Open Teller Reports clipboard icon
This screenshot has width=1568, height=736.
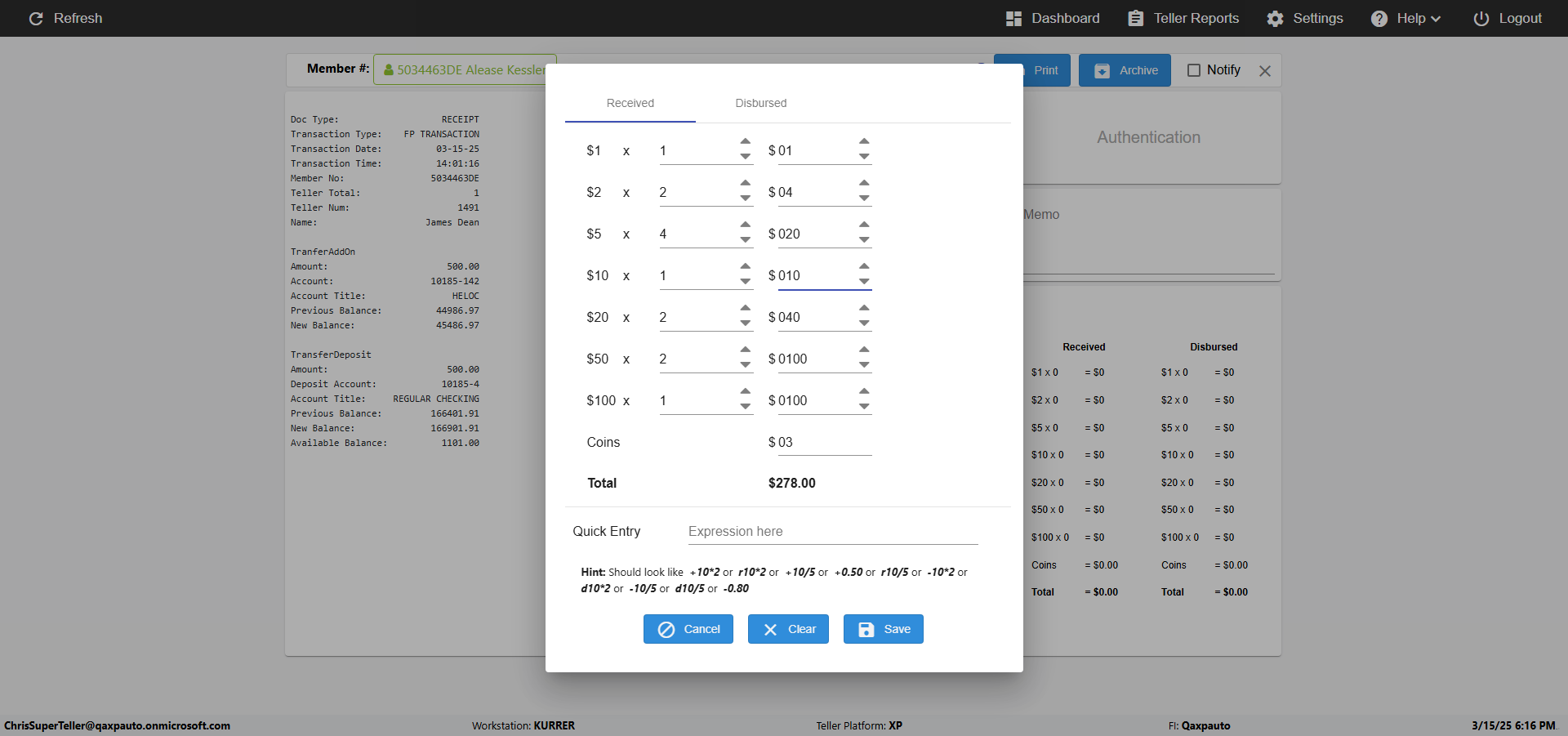(1135, 18)
